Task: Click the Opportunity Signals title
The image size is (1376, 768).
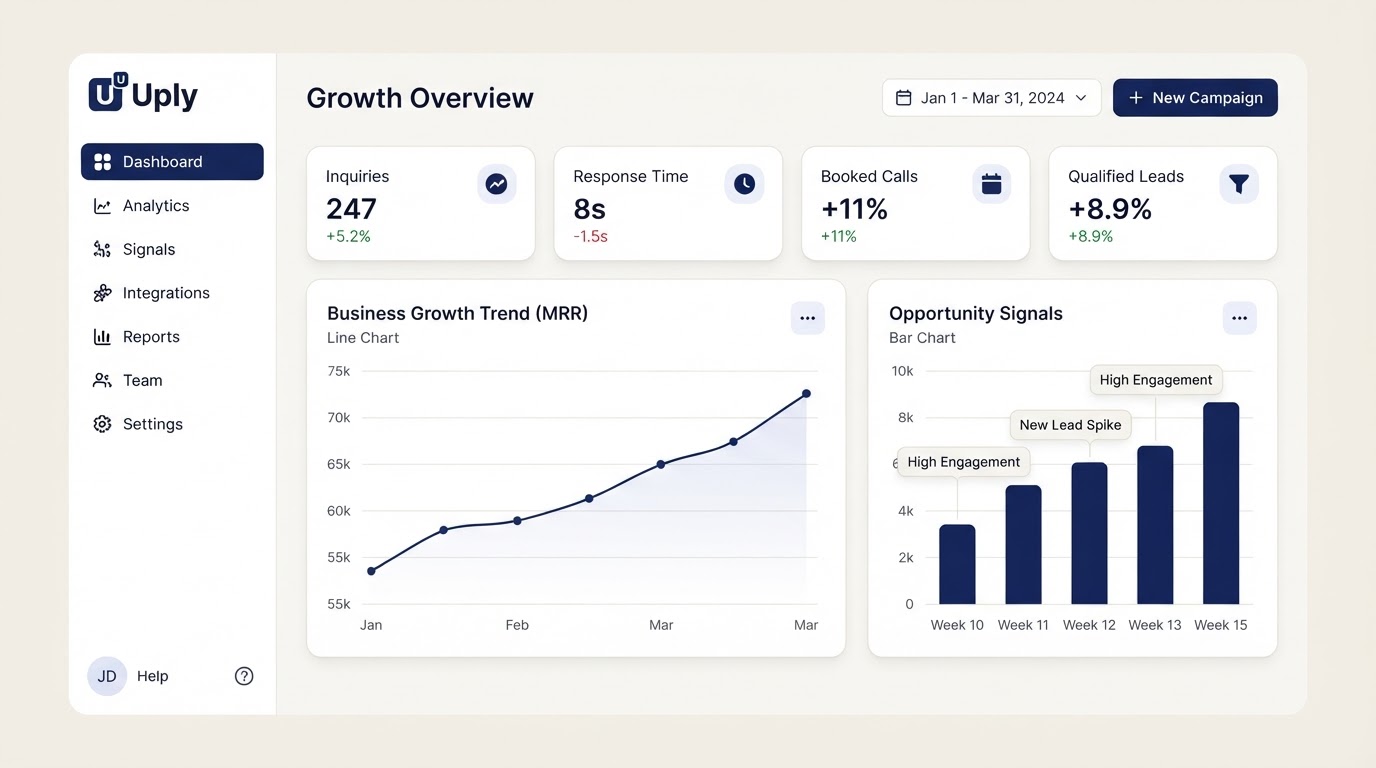Action: (976, 313)
